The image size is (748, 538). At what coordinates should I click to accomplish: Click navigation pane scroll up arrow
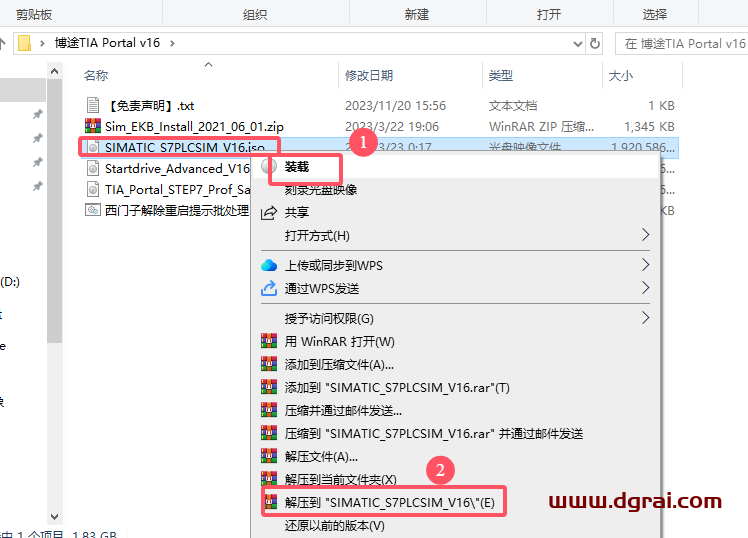coord(54,72)
